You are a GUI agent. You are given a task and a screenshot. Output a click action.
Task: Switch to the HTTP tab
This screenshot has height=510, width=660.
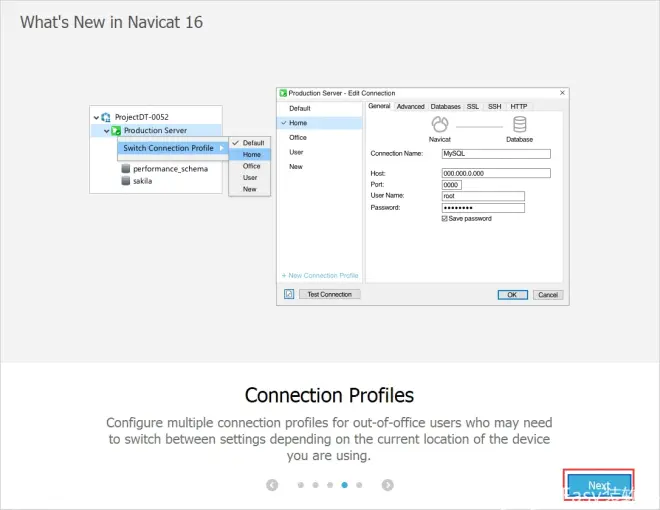pyautogui.click(x=519, y=106)
